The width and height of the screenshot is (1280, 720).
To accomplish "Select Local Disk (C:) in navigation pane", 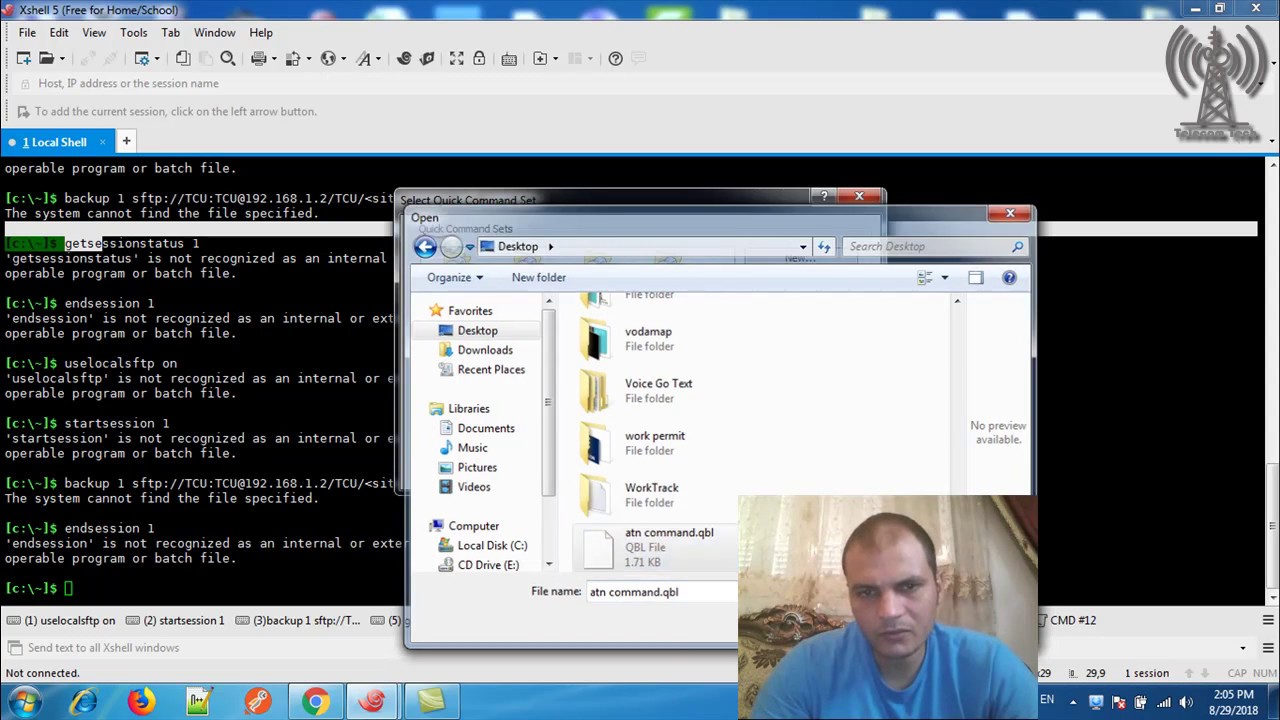I will pos(492,545).
